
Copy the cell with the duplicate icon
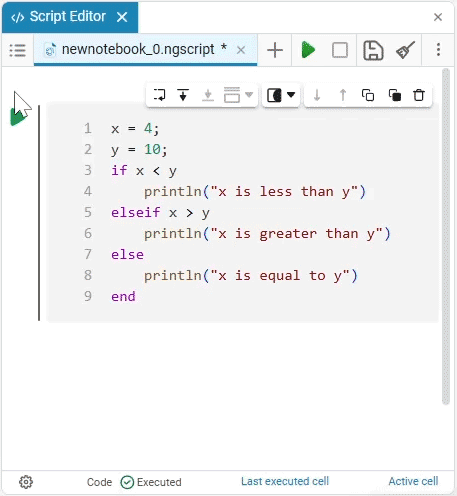368,95
